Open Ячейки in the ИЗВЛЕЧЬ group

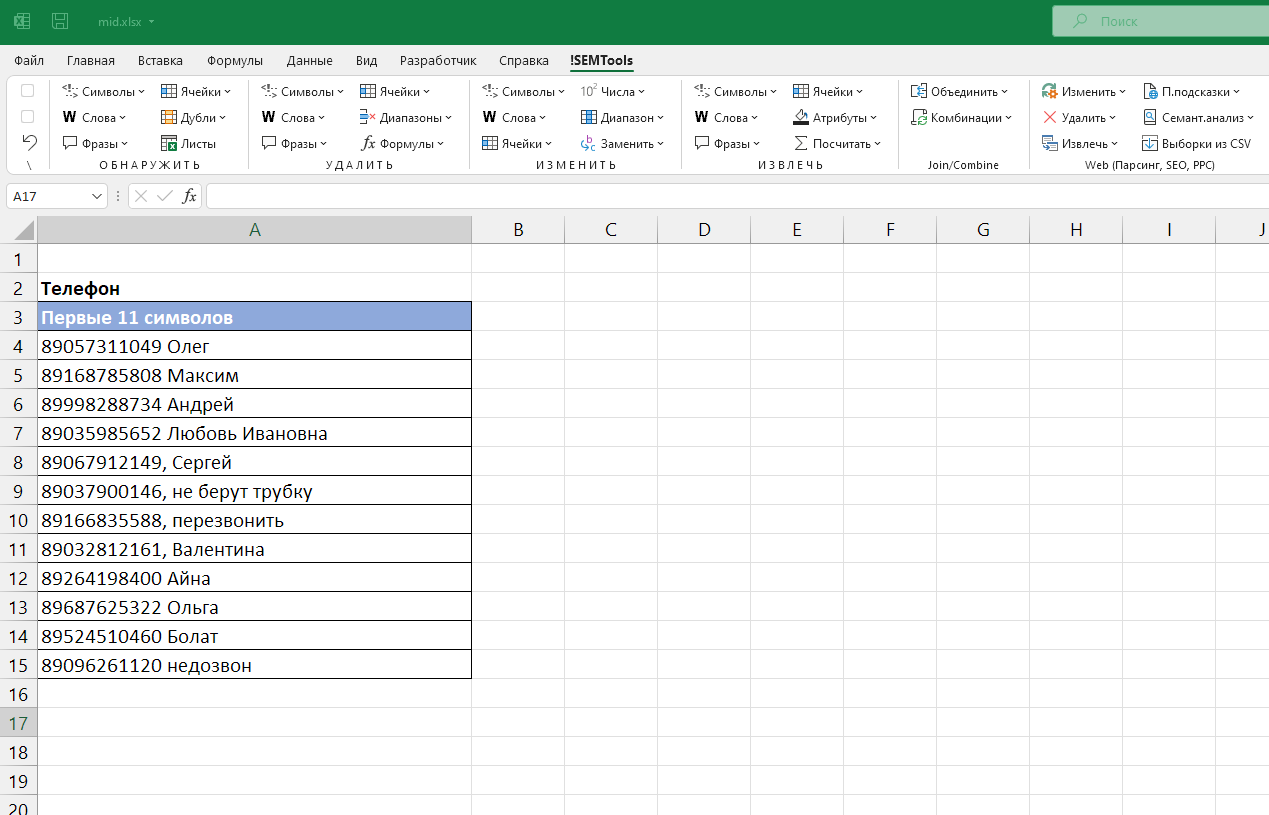click(828, 91)
